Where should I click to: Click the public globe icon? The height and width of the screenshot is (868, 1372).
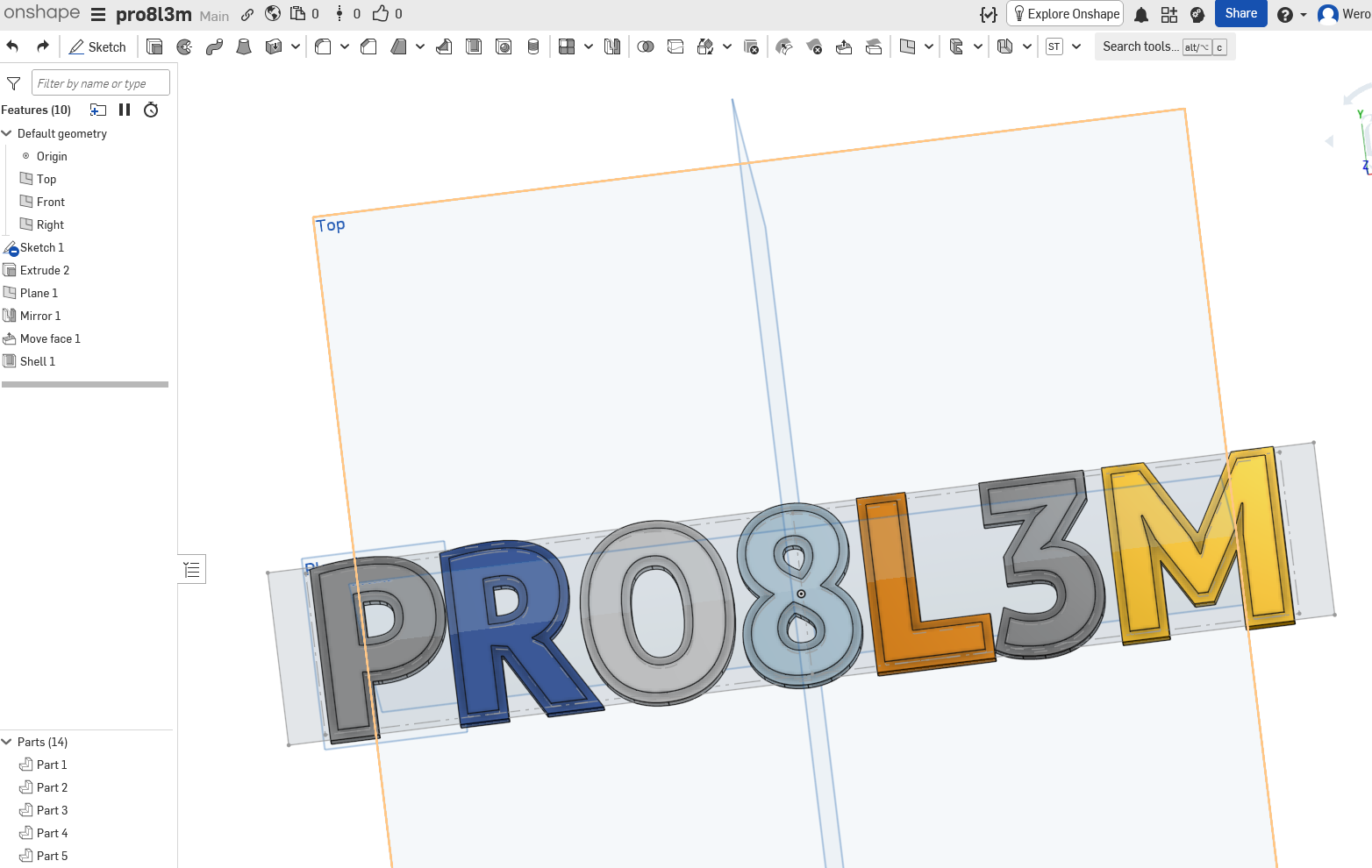coord(273,14)
